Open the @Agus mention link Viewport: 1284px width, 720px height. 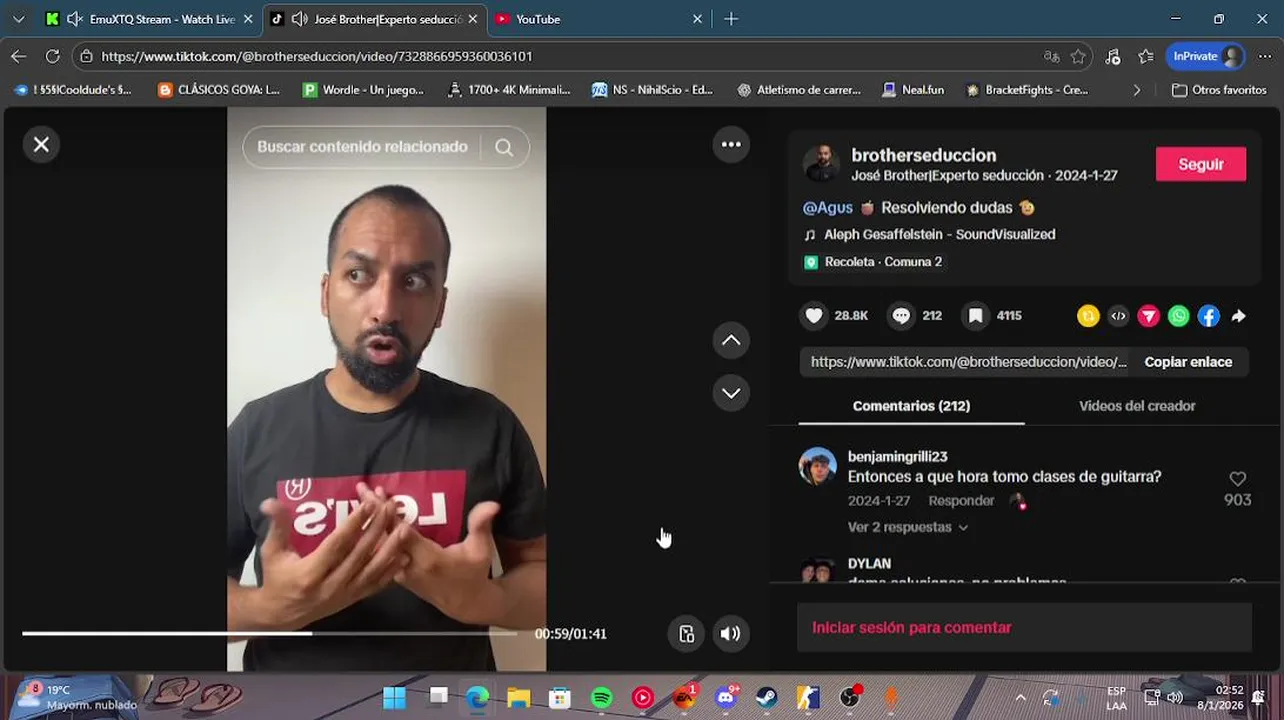827,208
